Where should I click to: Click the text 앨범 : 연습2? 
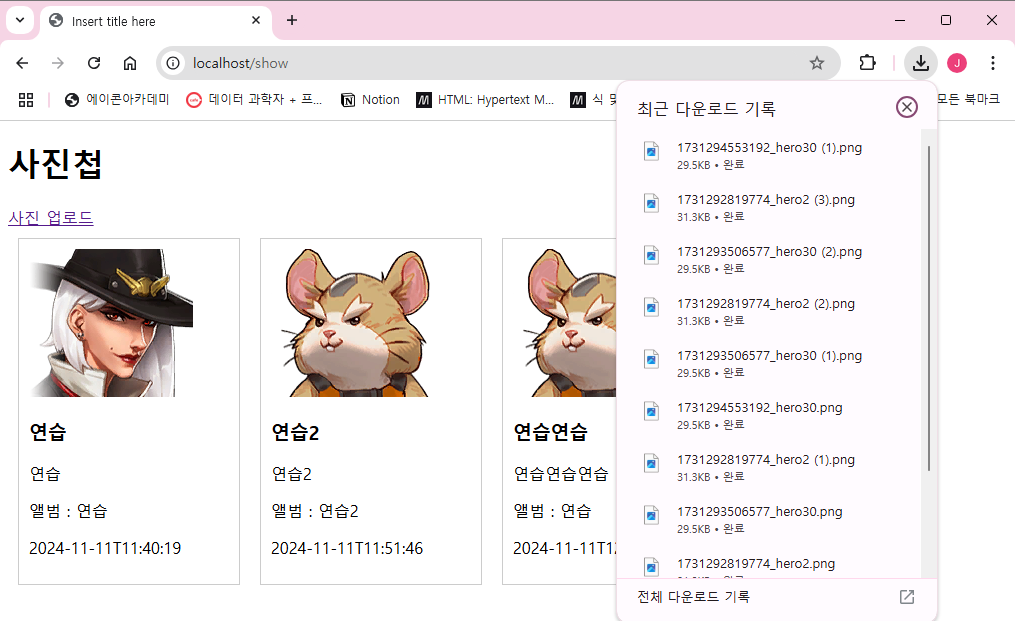click(315, 511)
